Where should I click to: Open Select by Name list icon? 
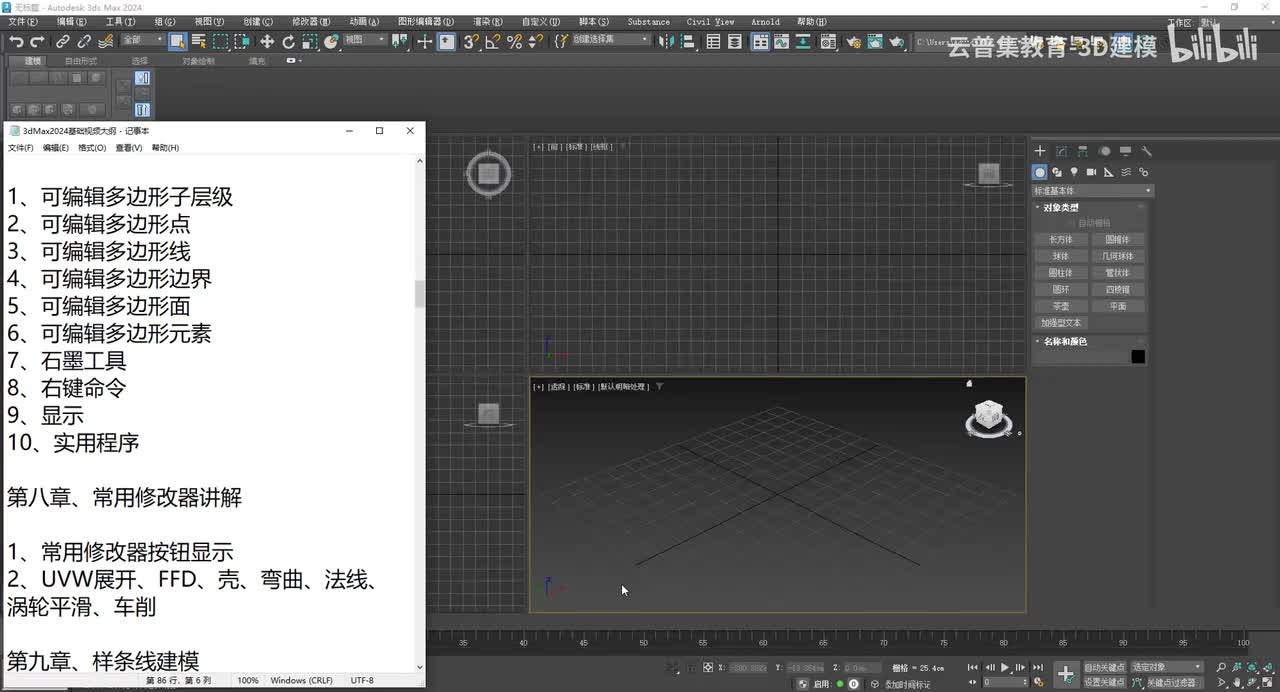pos(198,41)
